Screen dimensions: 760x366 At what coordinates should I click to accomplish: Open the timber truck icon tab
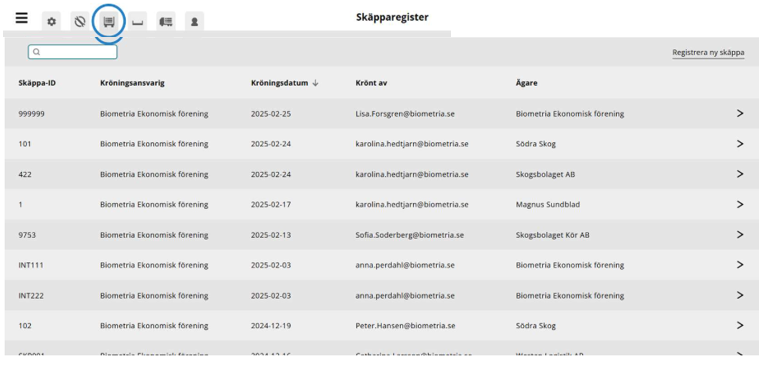click(x=166, y=22)
